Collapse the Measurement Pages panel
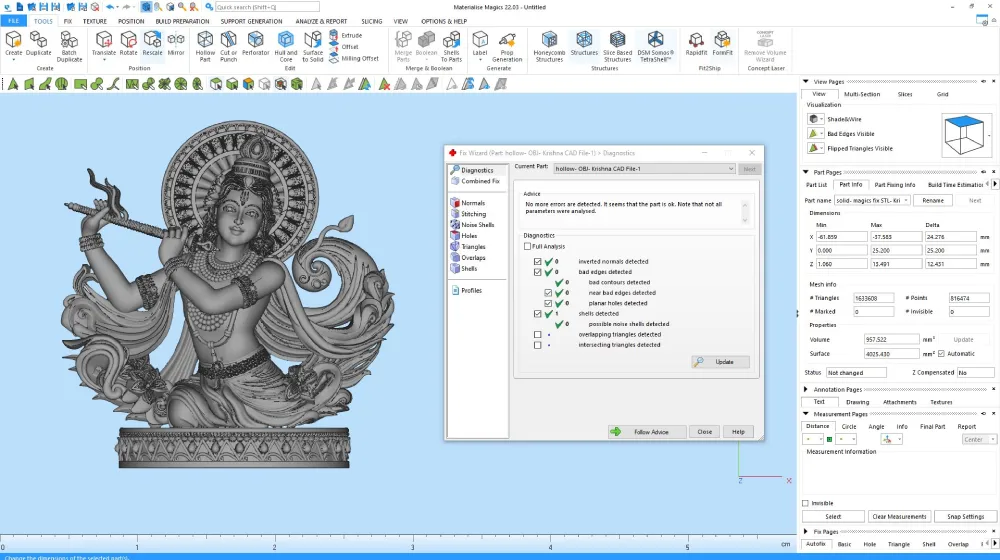Image resolution: width=1000 pixels, height=560 pixels. click(x=805, y=414)
